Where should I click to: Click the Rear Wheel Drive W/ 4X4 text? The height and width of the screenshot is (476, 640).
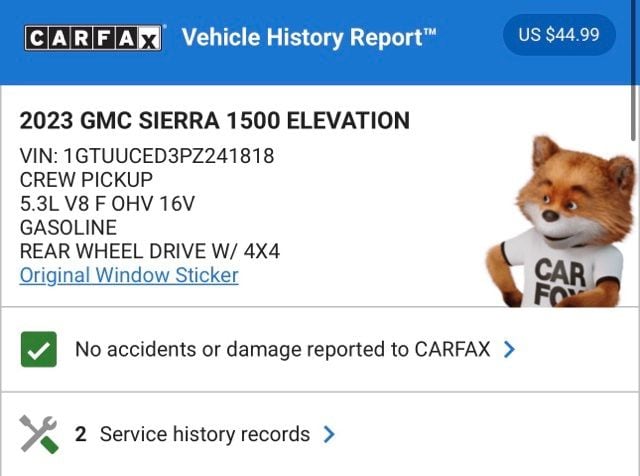click(150, 251)
